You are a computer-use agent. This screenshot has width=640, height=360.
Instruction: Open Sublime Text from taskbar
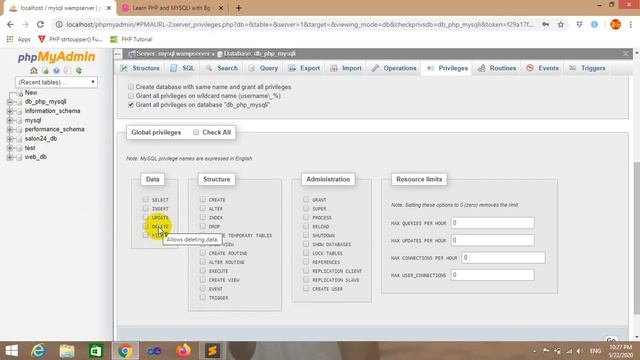click(212, 351)
